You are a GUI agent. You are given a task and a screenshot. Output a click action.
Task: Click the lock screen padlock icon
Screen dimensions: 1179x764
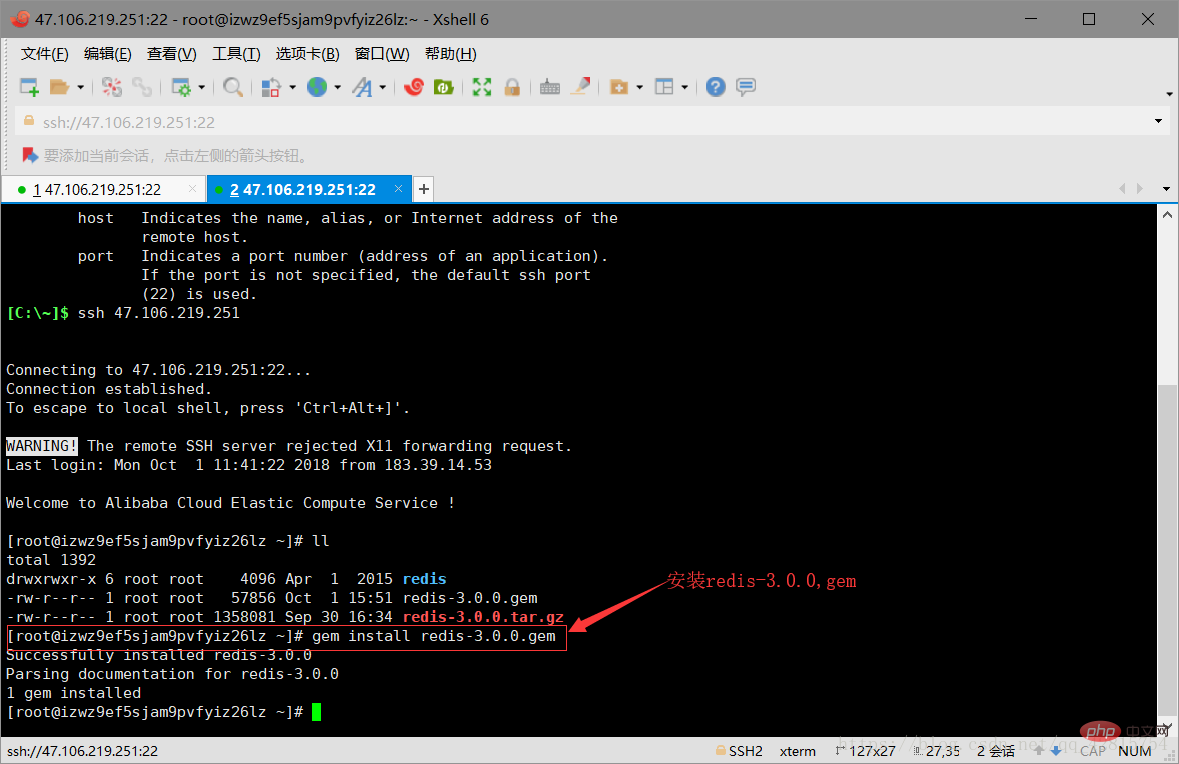[512, 87]
